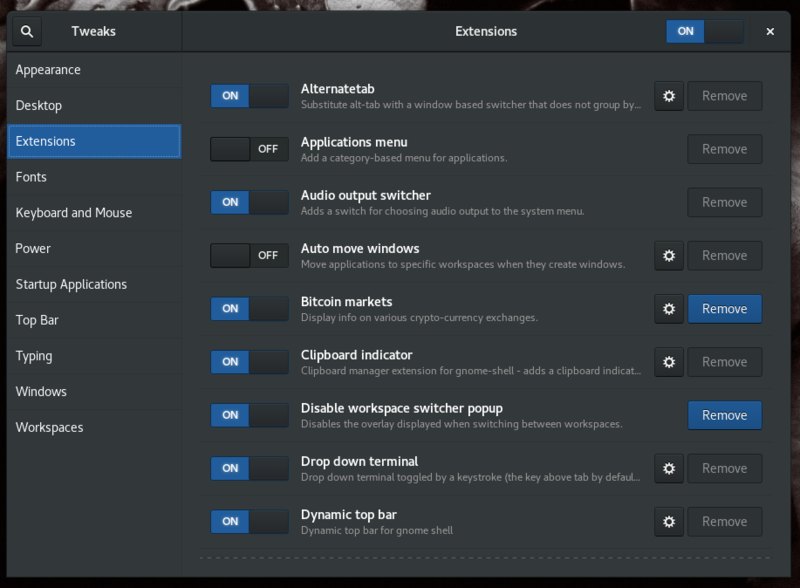Viewport: 800px width, 588px height.
Task: Close the Tweaks window with X
Action: point(770,32)
